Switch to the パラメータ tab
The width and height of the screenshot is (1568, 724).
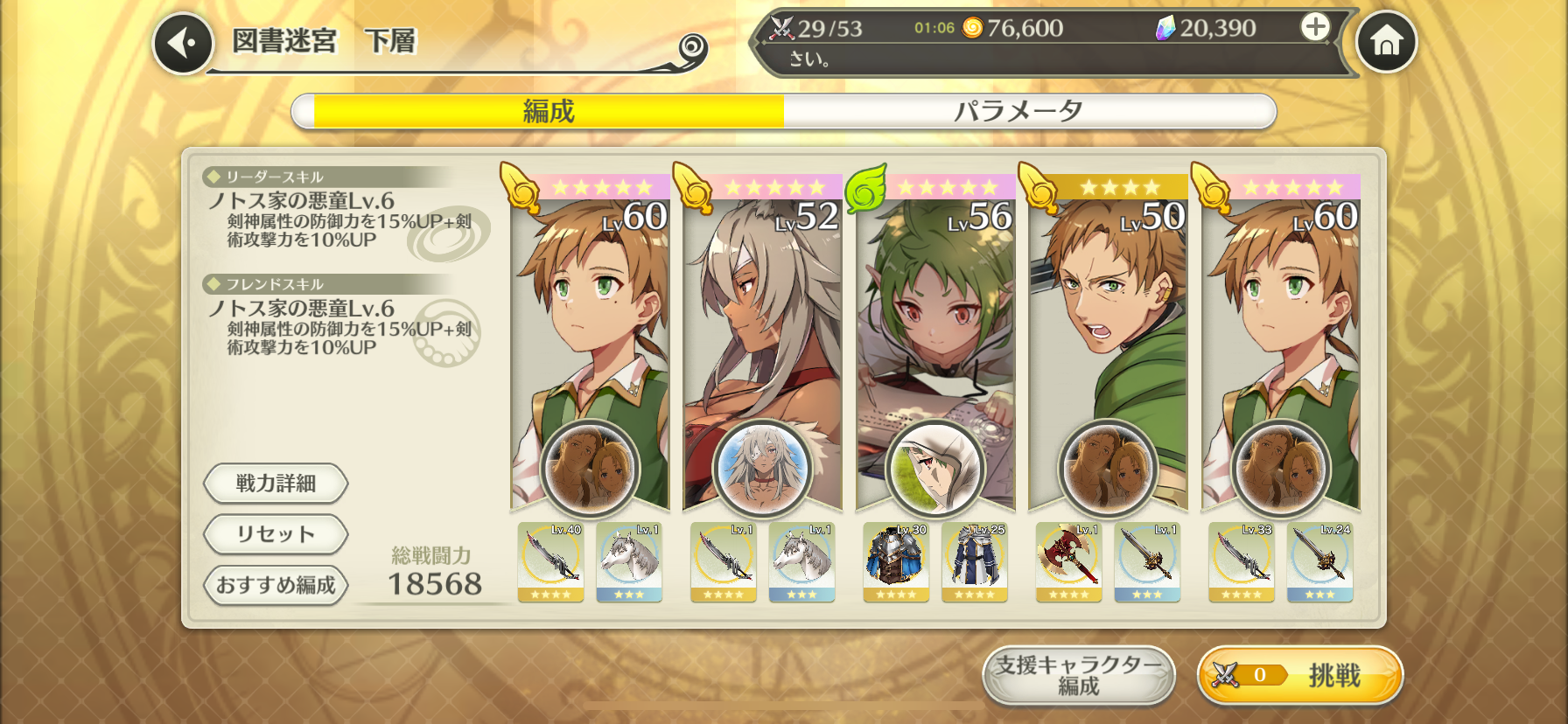click(1018, 112)
